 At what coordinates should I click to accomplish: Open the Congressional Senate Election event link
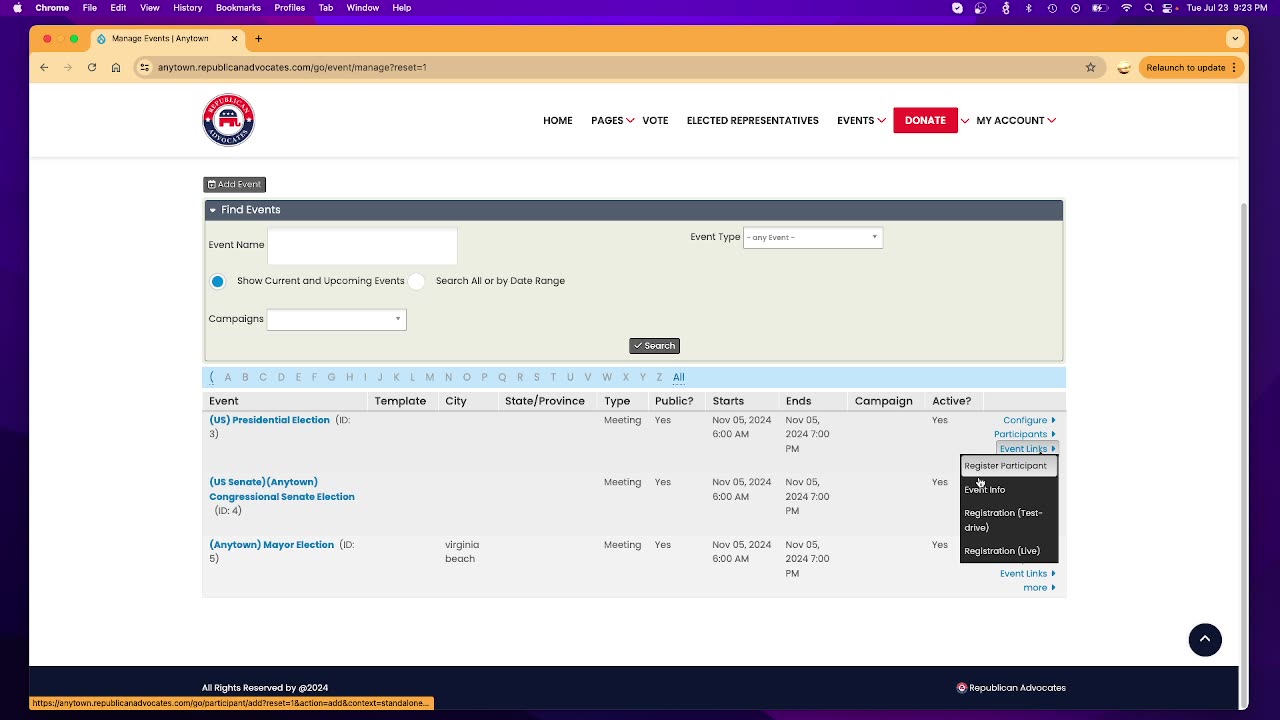282,489
